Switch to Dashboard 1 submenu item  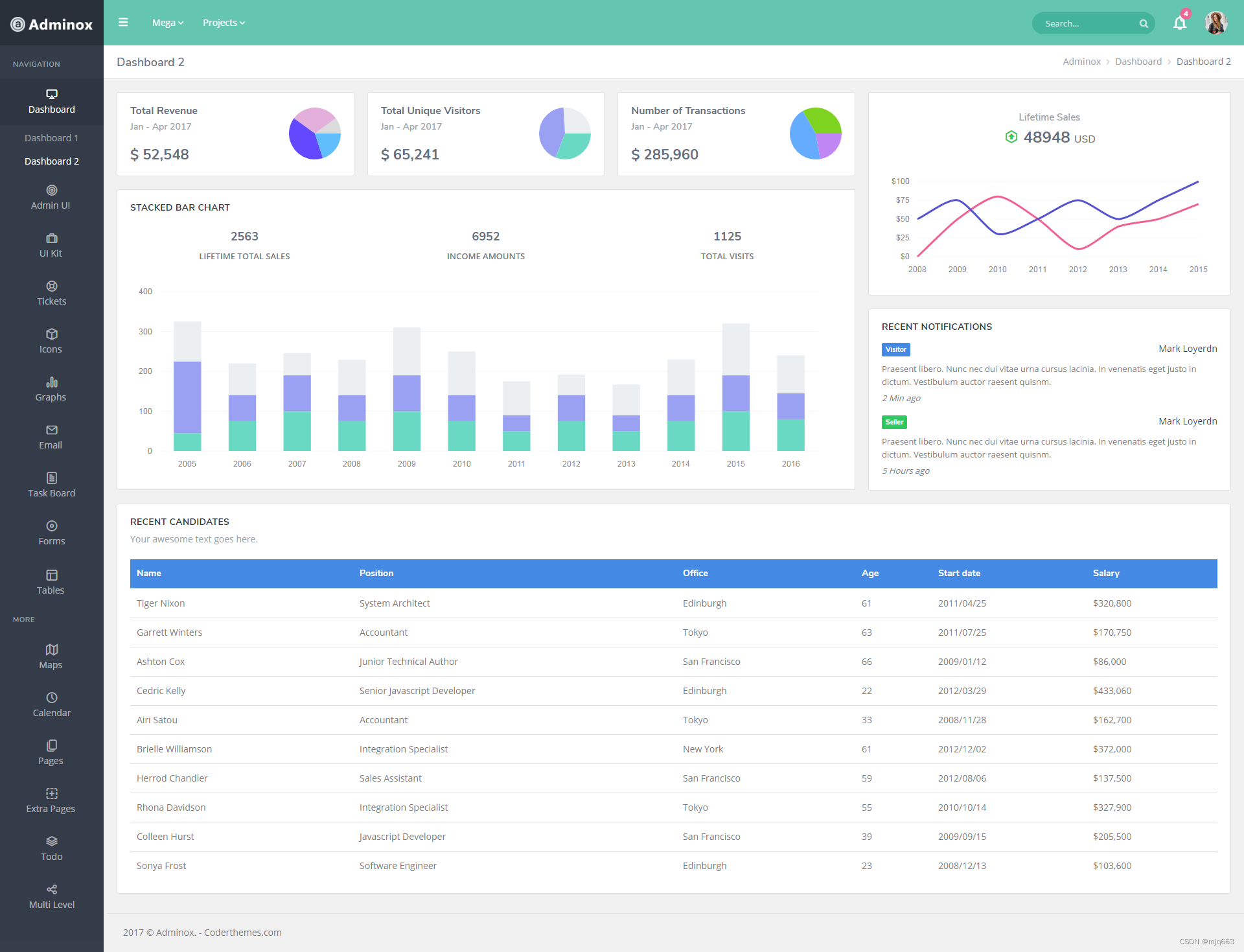pos(51,138)
